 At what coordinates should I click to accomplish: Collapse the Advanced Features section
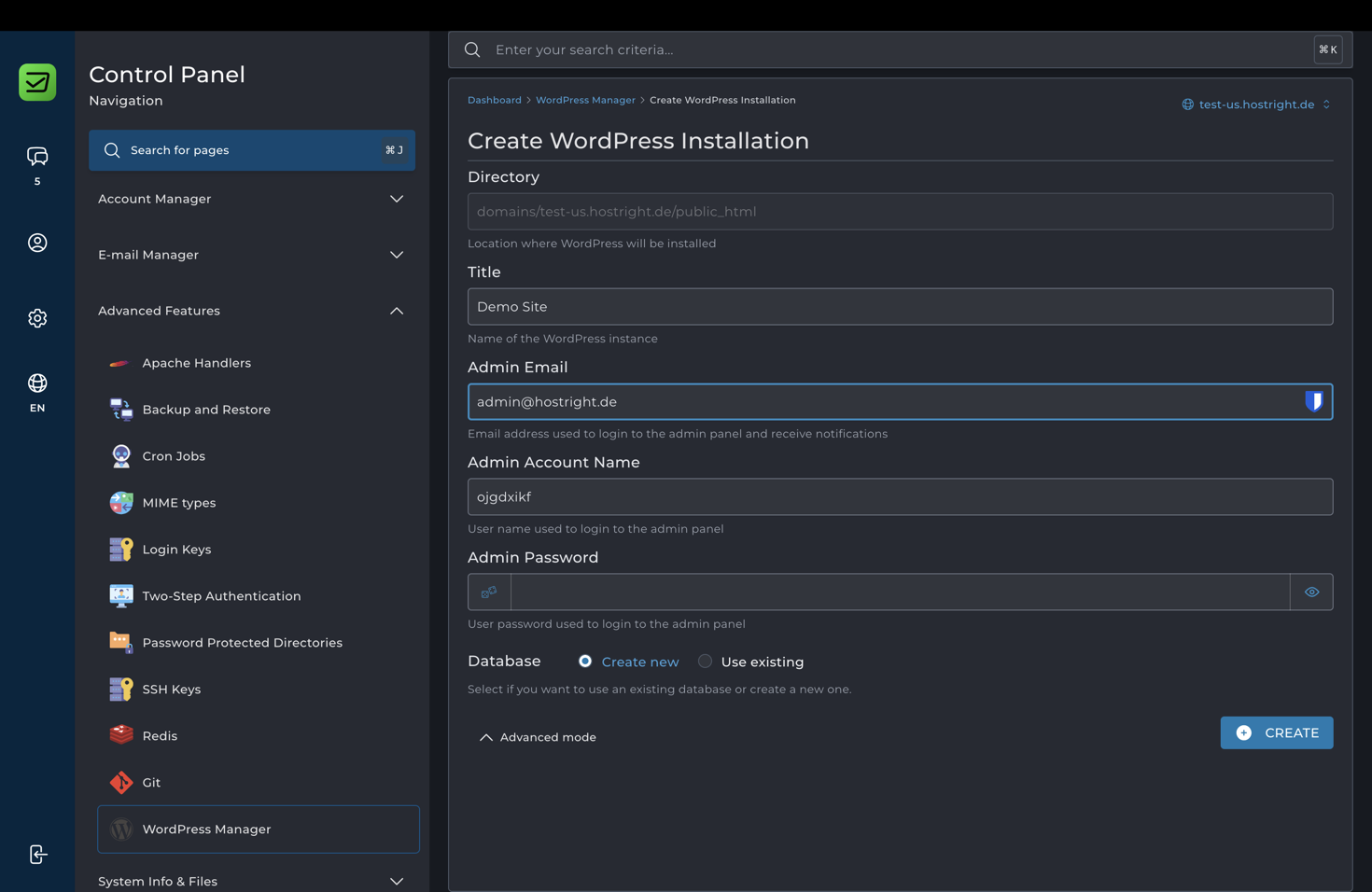click(252, 311)
